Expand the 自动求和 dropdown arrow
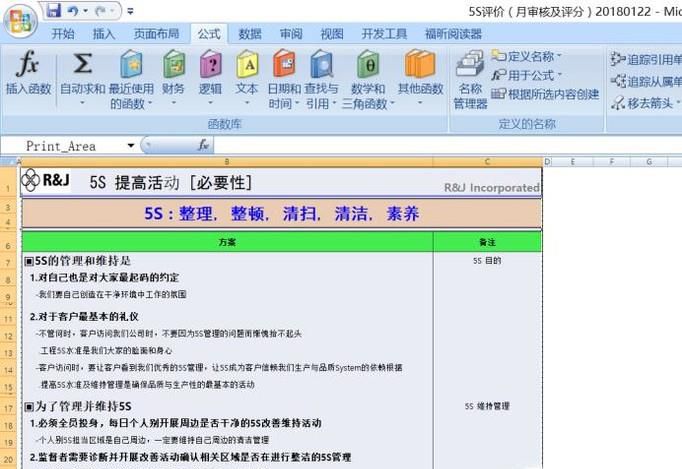Image resolution: width=682 pixels, height=469 pixels. [x=82, y=103]
